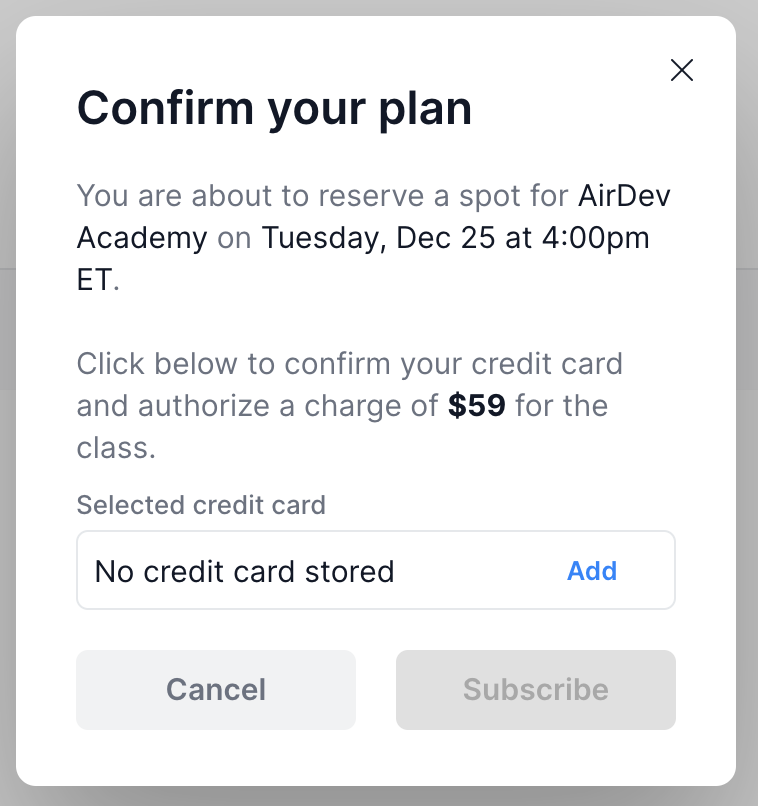Click the Subscribe button
758x806 pixels.
tap(536, 690)
